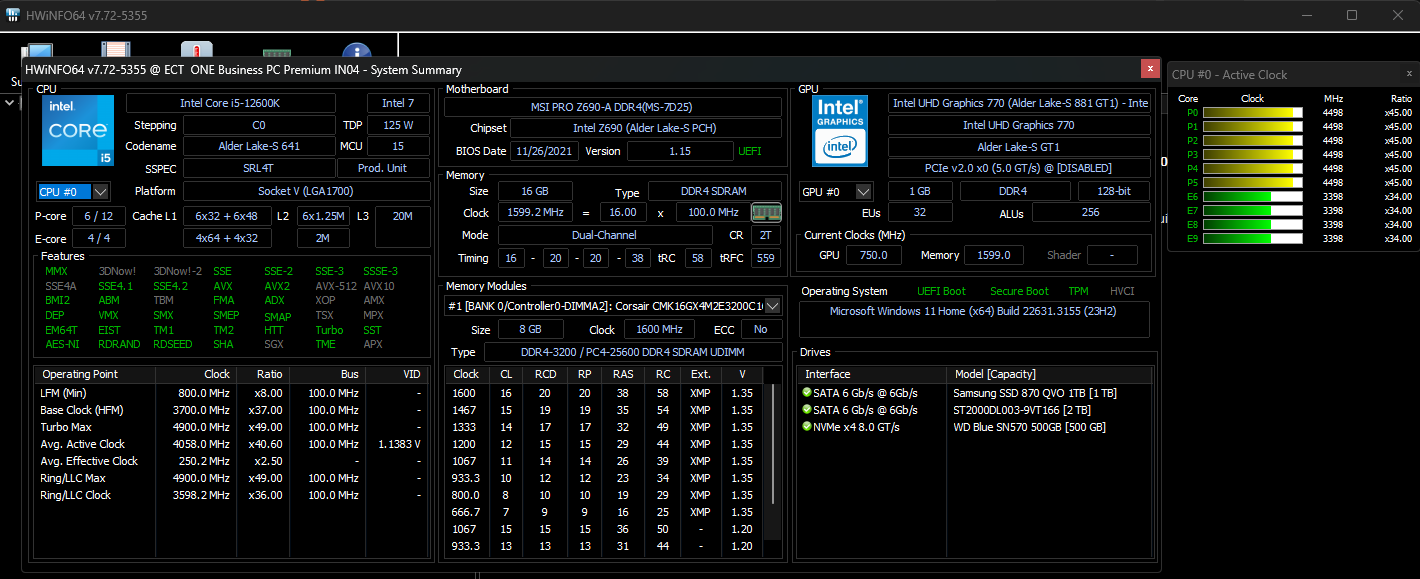Click the P0 core clock bar
The height and width of the screenshot is (579, 1420).
(x=1253, y=113)
